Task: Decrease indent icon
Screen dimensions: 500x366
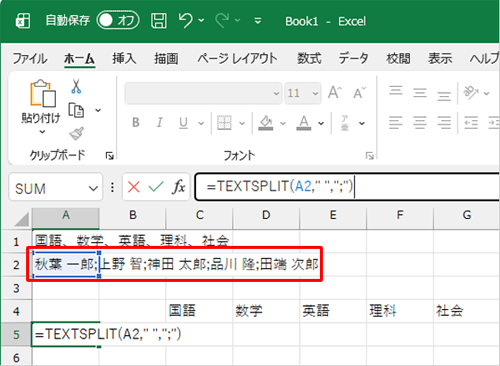Action: pos(471,123)
